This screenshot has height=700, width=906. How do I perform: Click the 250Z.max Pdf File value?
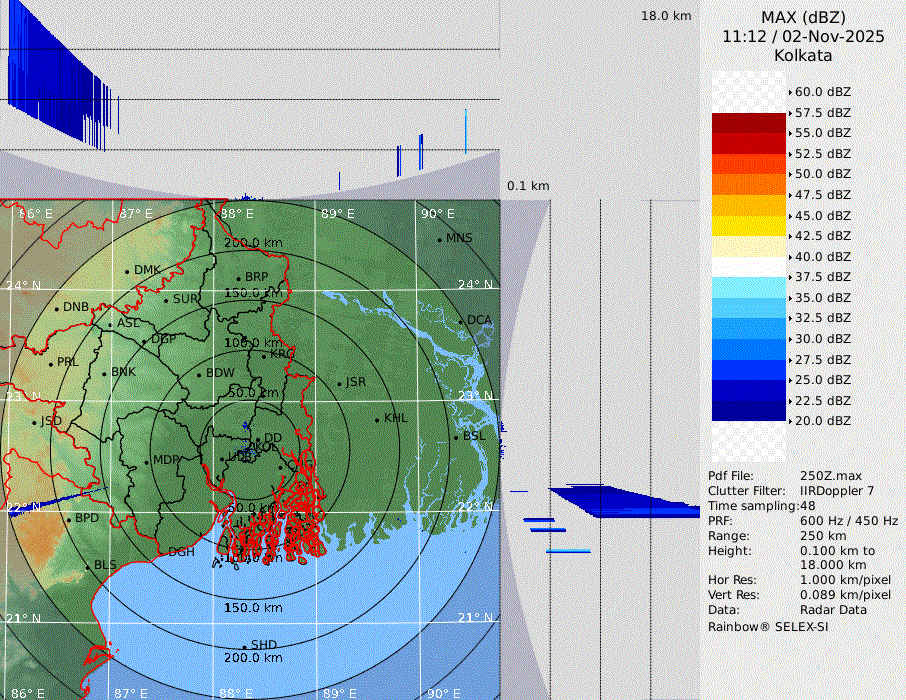click(x=832, y=476)
